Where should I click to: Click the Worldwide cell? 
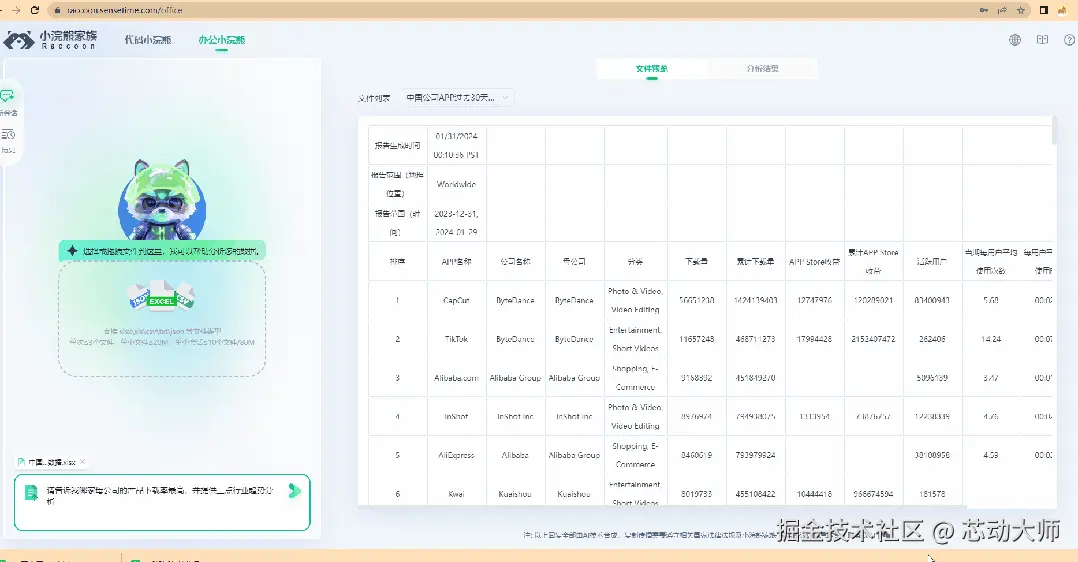coord(456,184)
